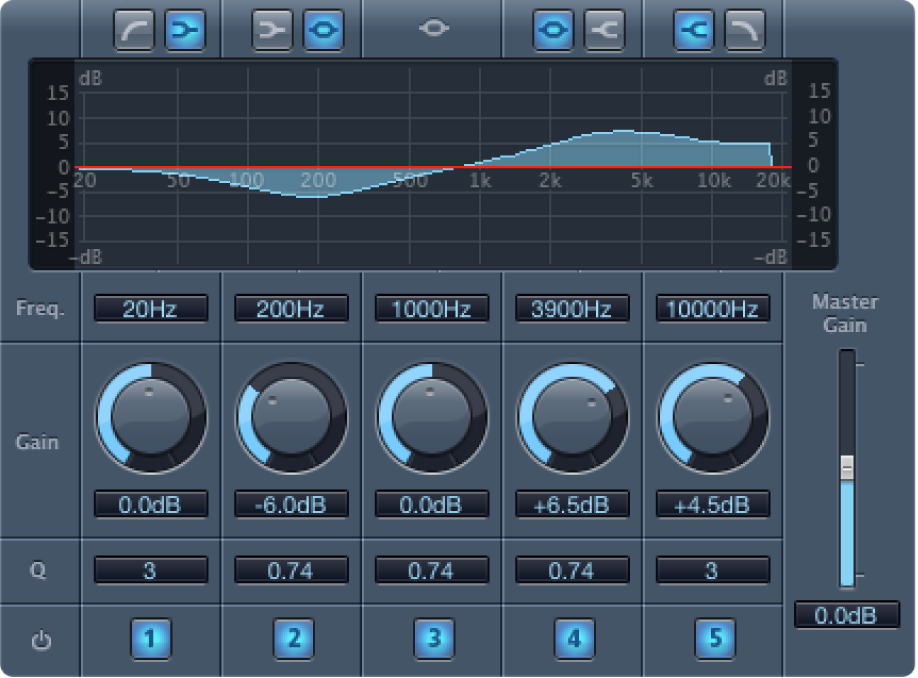Screen dimensions: 918x678
Task: Disable EQ band 2
Action: click(290, 640)
